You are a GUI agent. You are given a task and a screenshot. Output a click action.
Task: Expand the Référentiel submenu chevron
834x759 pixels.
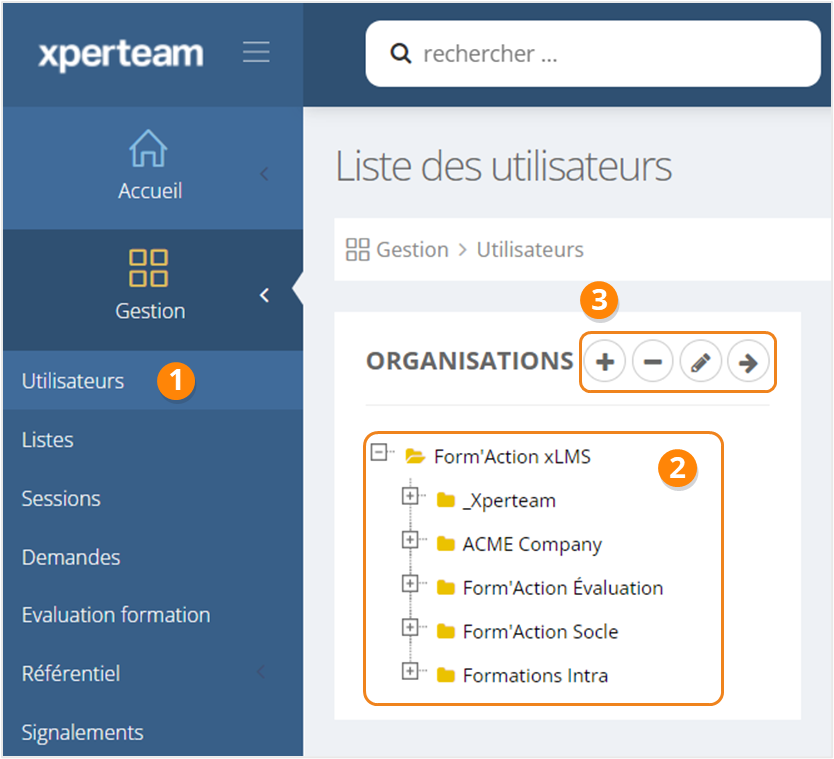tap(263, 673)
